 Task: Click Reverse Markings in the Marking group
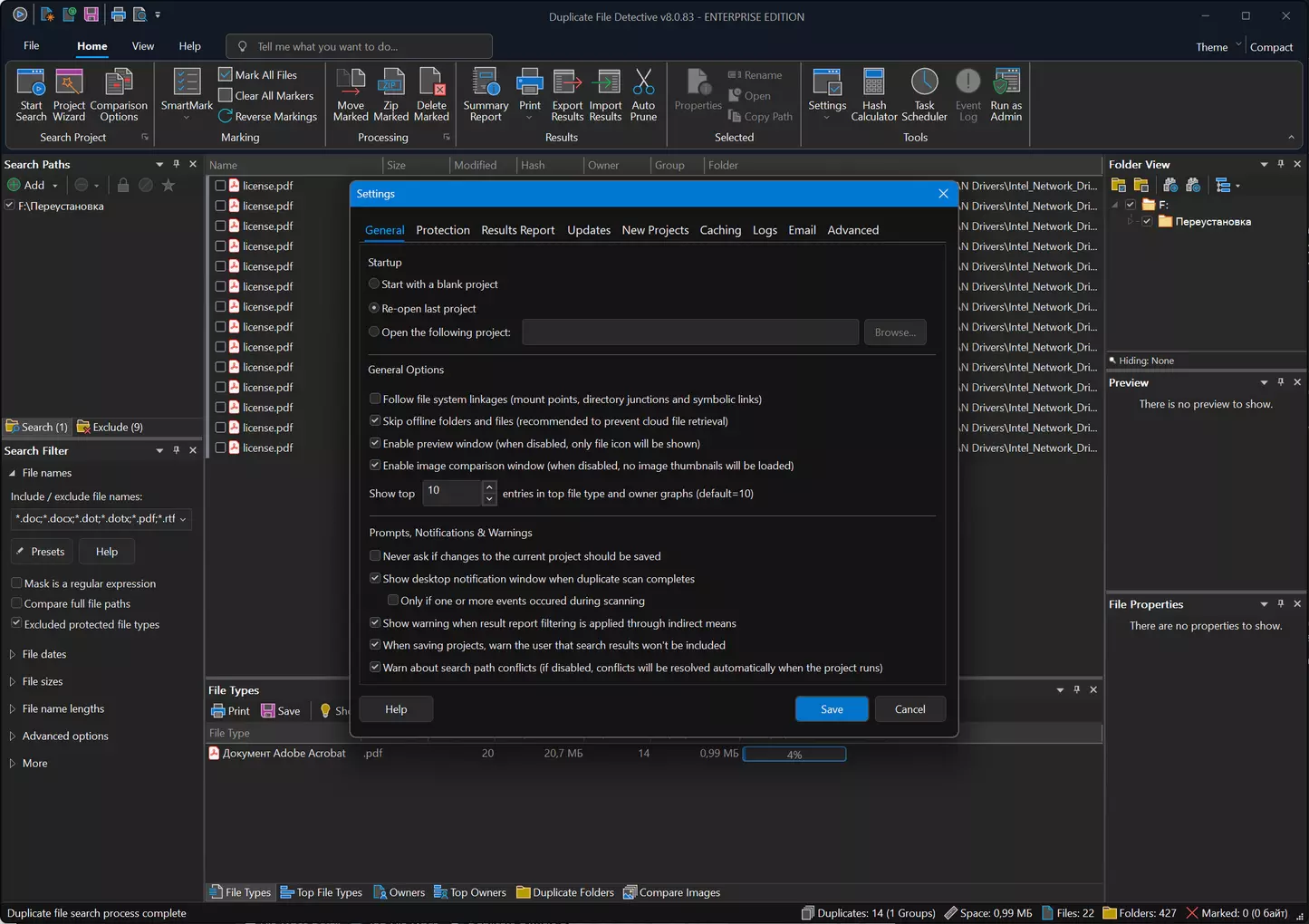point(268,117)
